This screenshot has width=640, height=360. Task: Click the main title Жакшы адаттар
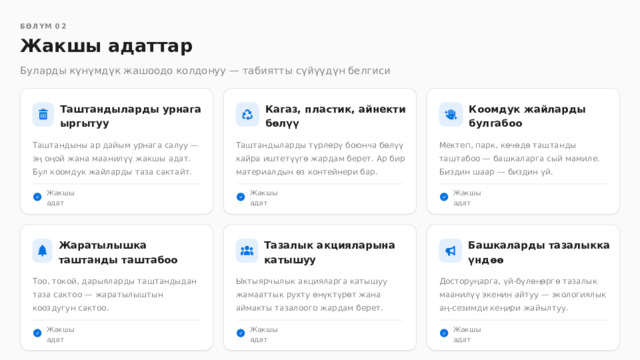point(106,46)
